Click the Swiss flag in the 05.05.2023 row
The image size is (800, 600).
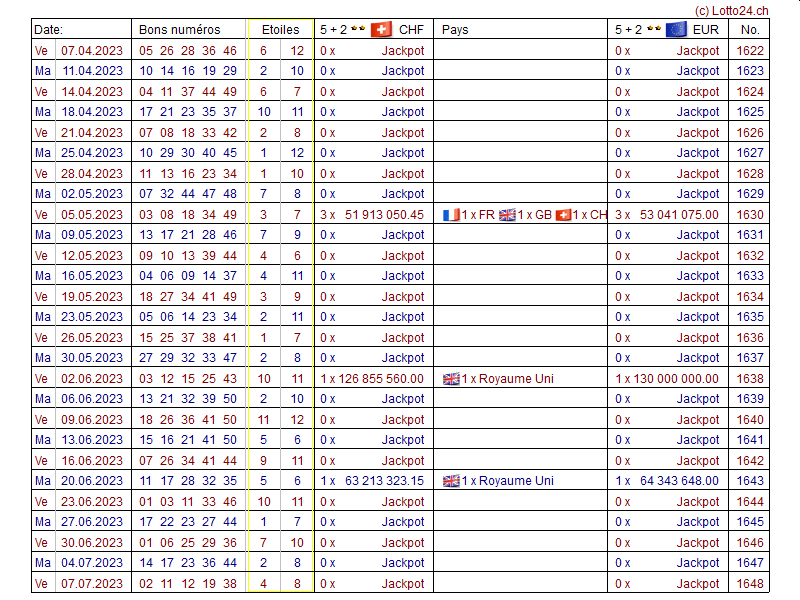coord(563,215)
